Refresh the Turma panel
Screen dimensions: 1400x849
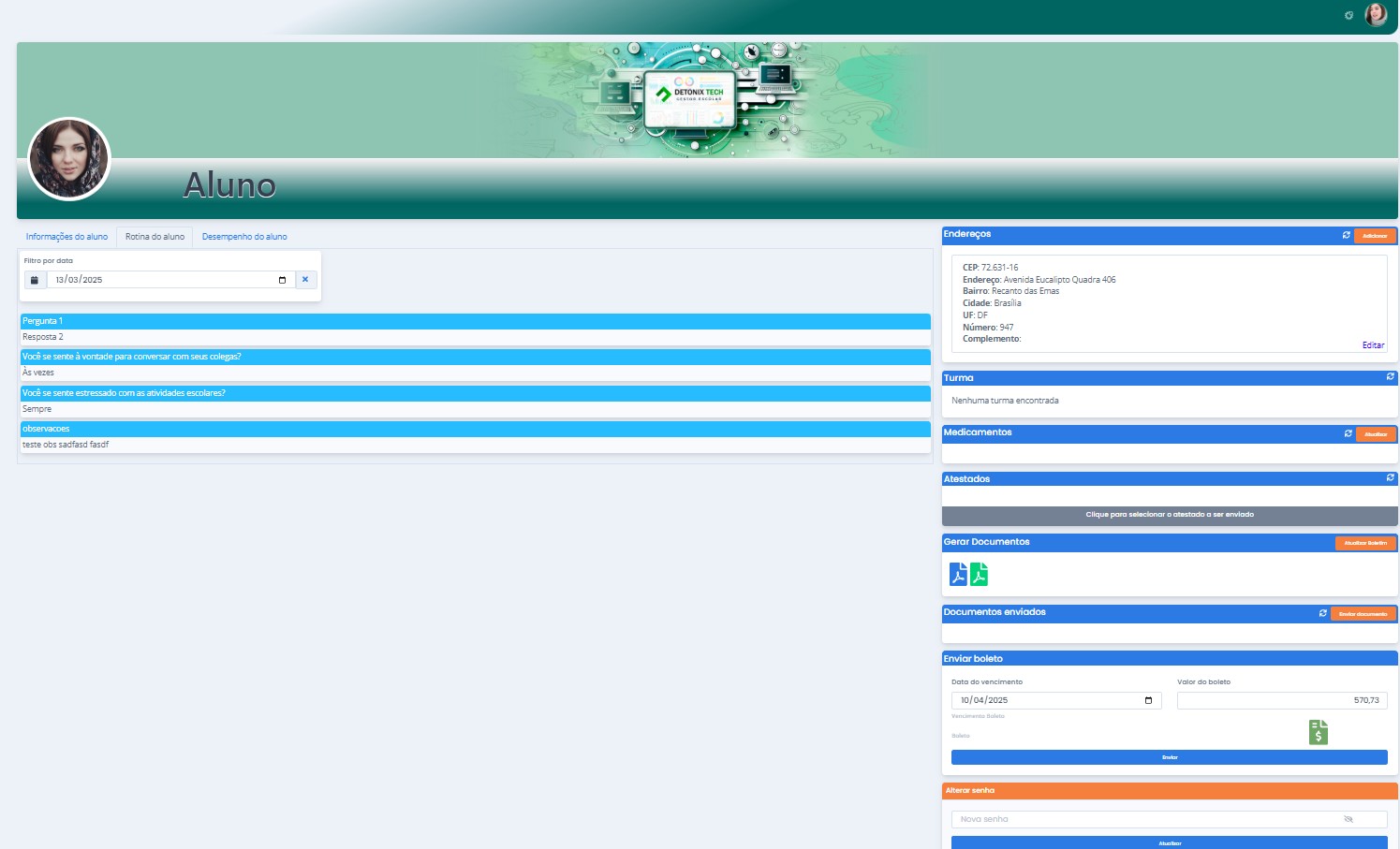[x=1390, y=376]
